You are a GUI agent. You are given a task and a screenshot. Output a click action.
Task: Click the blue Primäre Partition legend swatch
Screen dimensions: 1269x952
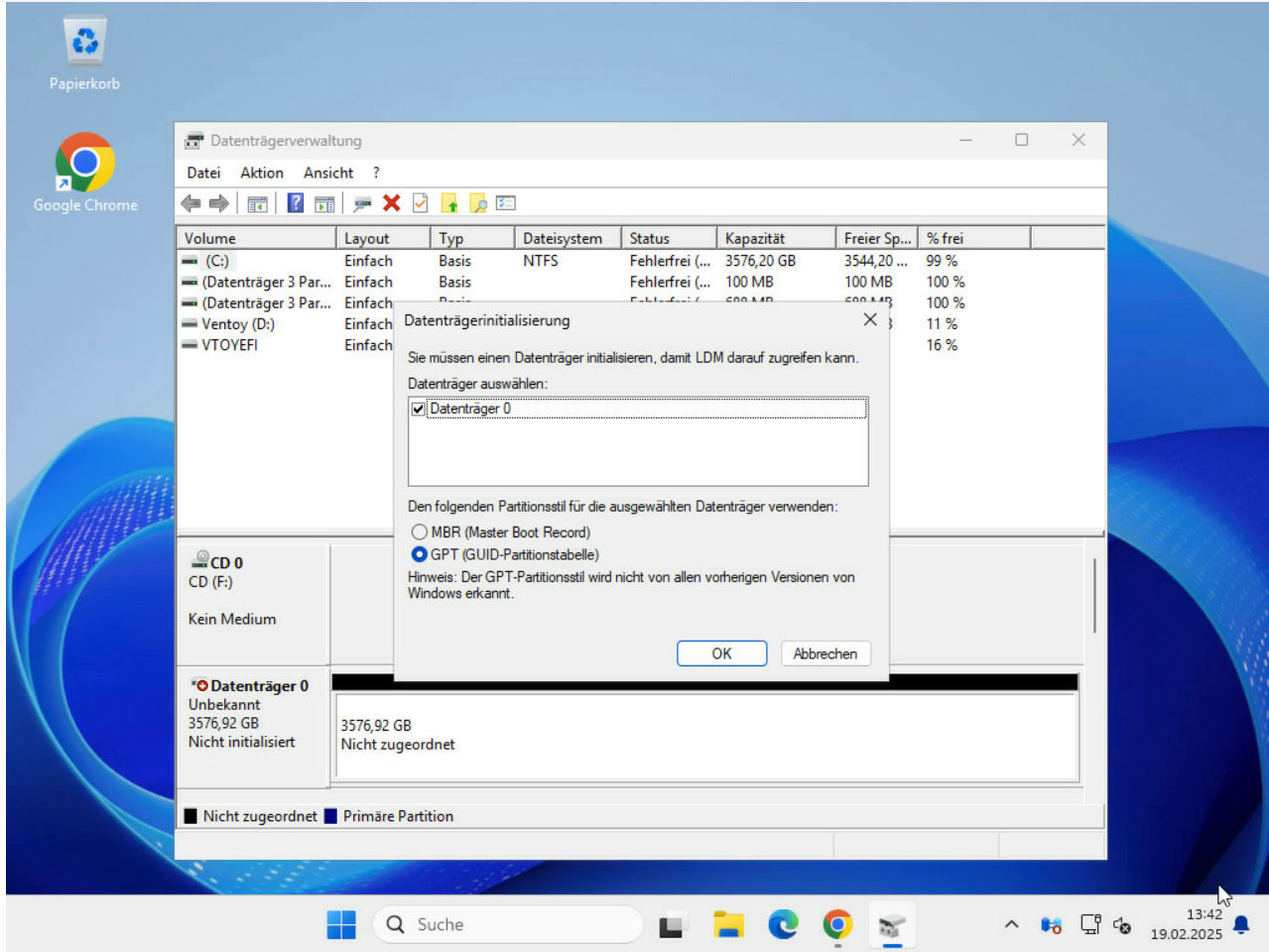click(331, 816)
